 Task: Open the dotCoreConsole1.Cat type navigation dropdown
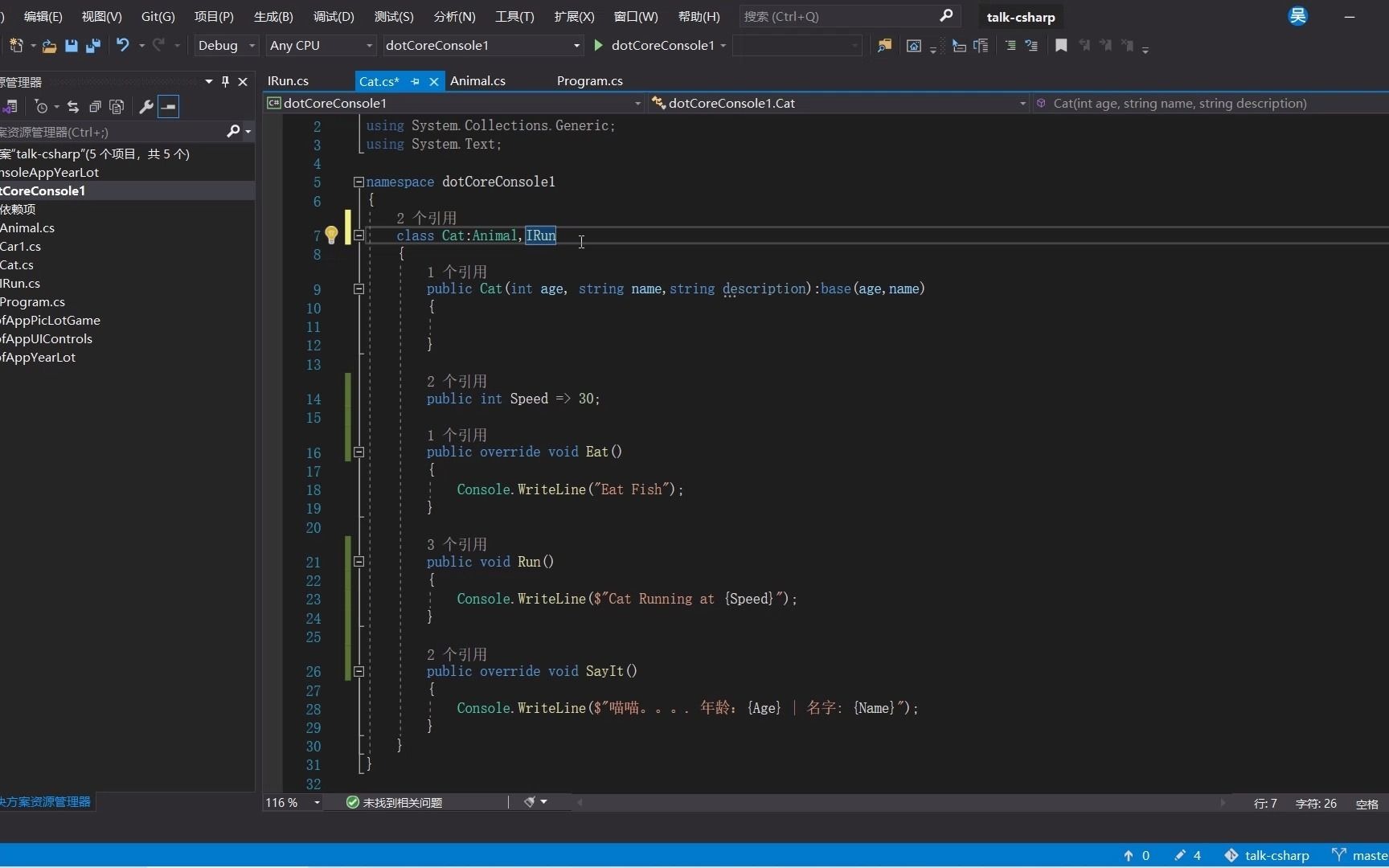[838, 103]
